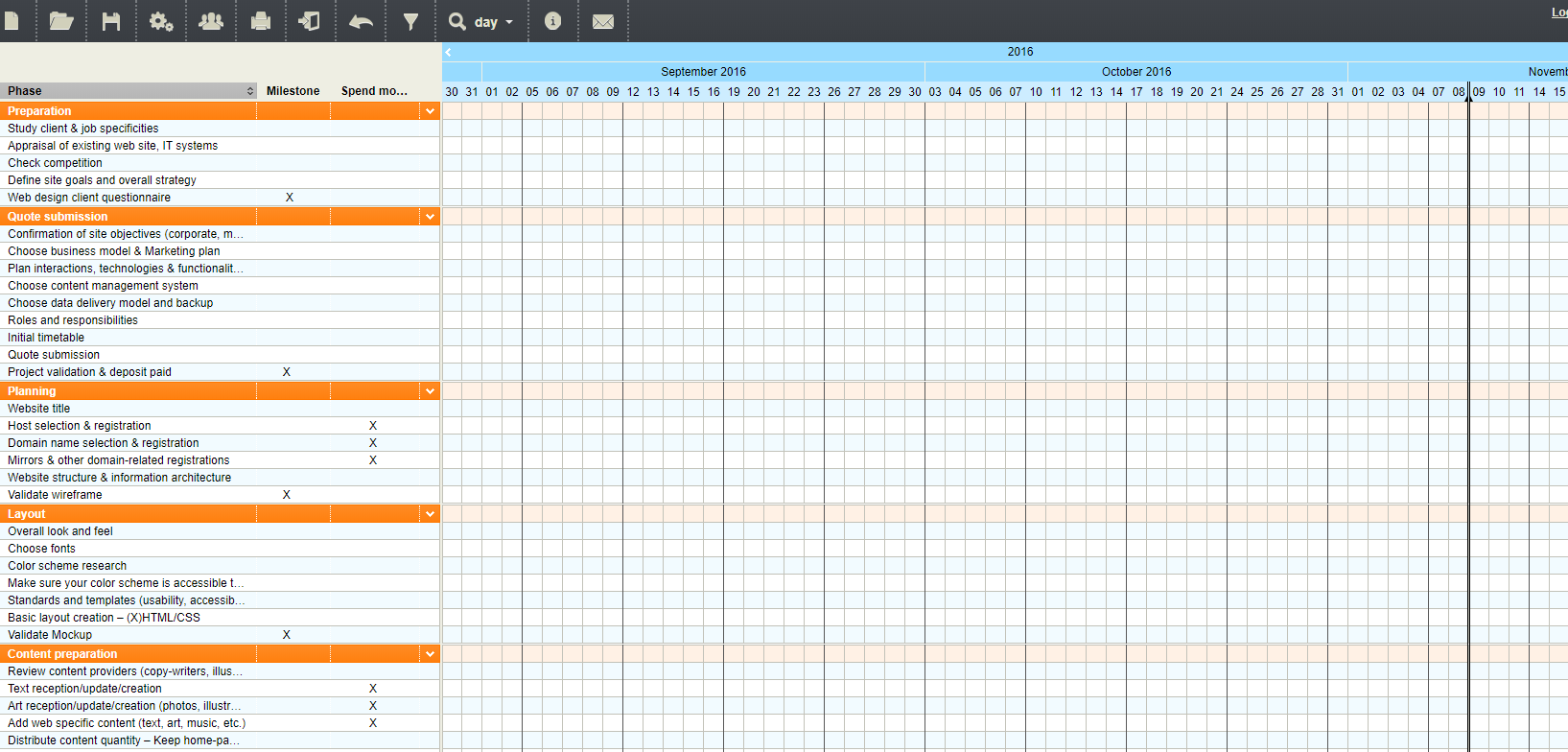1568x752 pixels.
Task: Click the October 2016 month header
Action: [1136, 72]
